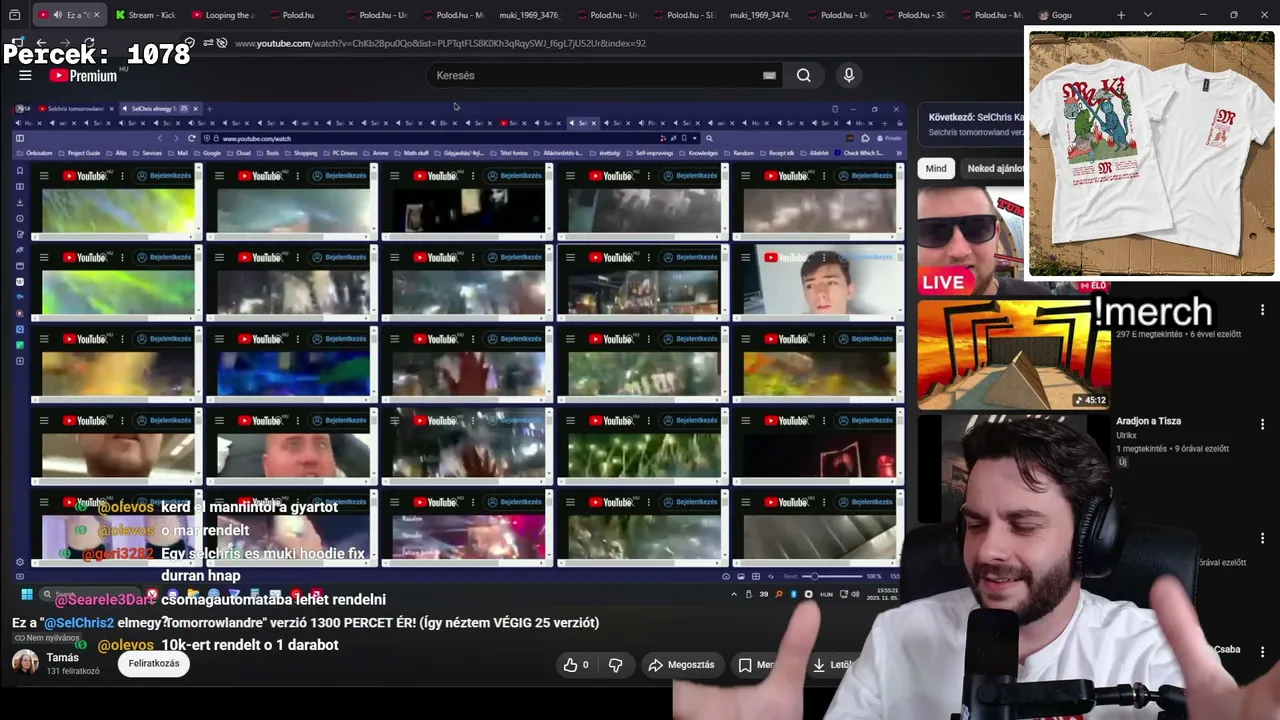Screen dimensions: 1280x720
Task: Add a new tab in recorded browser
Action: [207, 108]
